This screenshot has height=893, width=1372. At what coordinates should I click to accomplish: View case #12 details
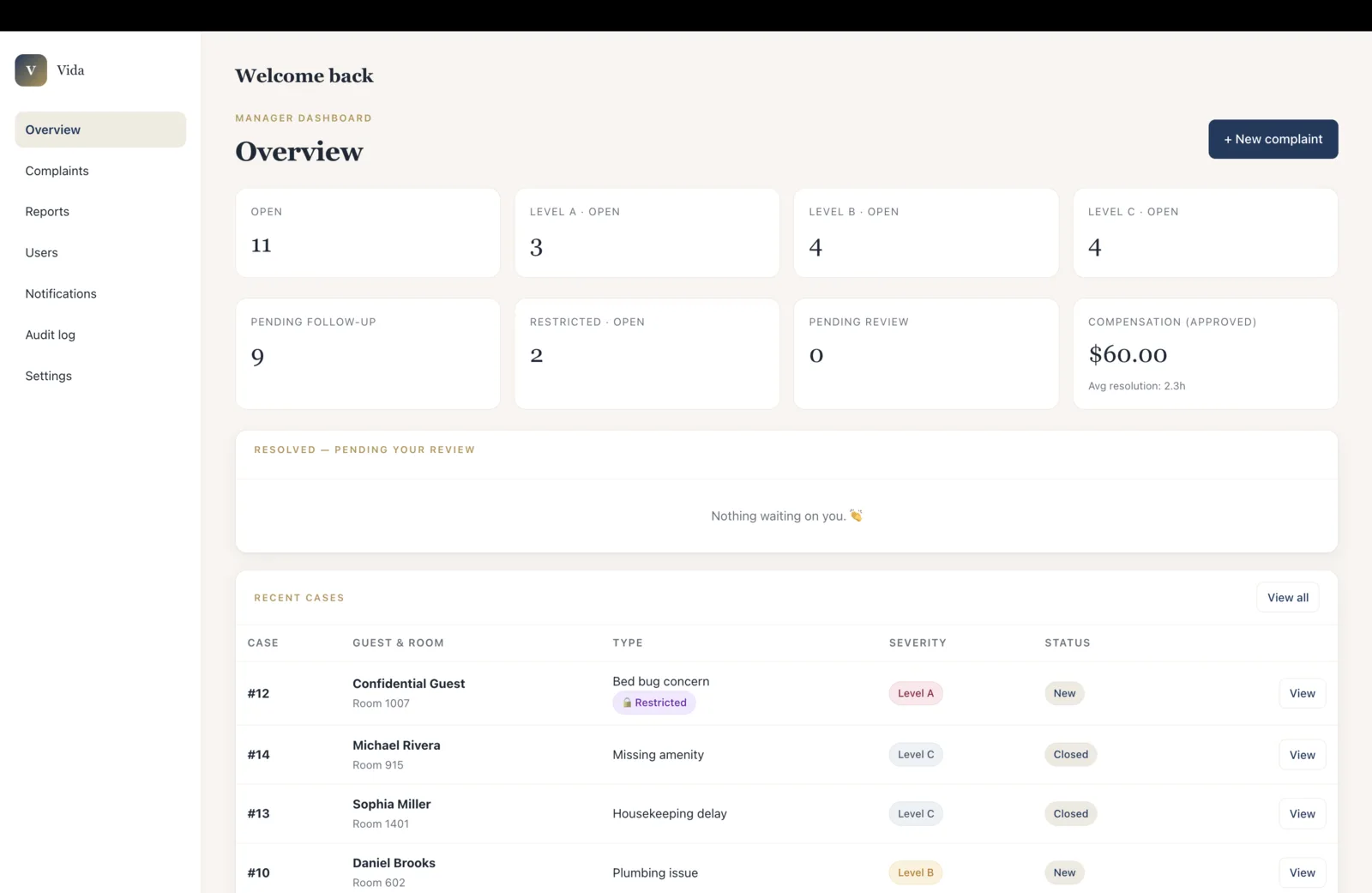[x=1302, y=693]
